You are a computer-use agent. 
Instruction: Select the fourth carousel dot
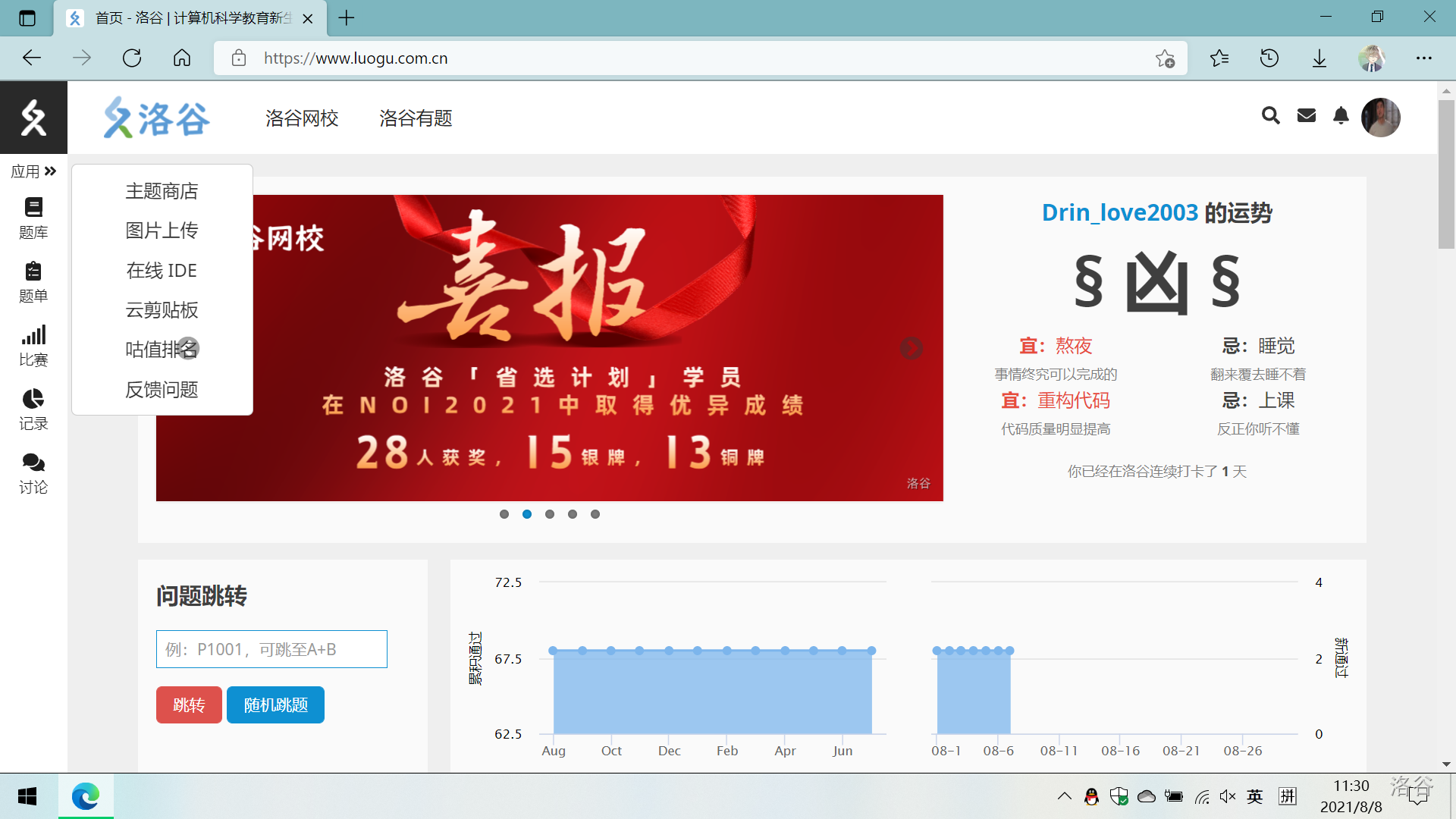(x=573, y=514)
